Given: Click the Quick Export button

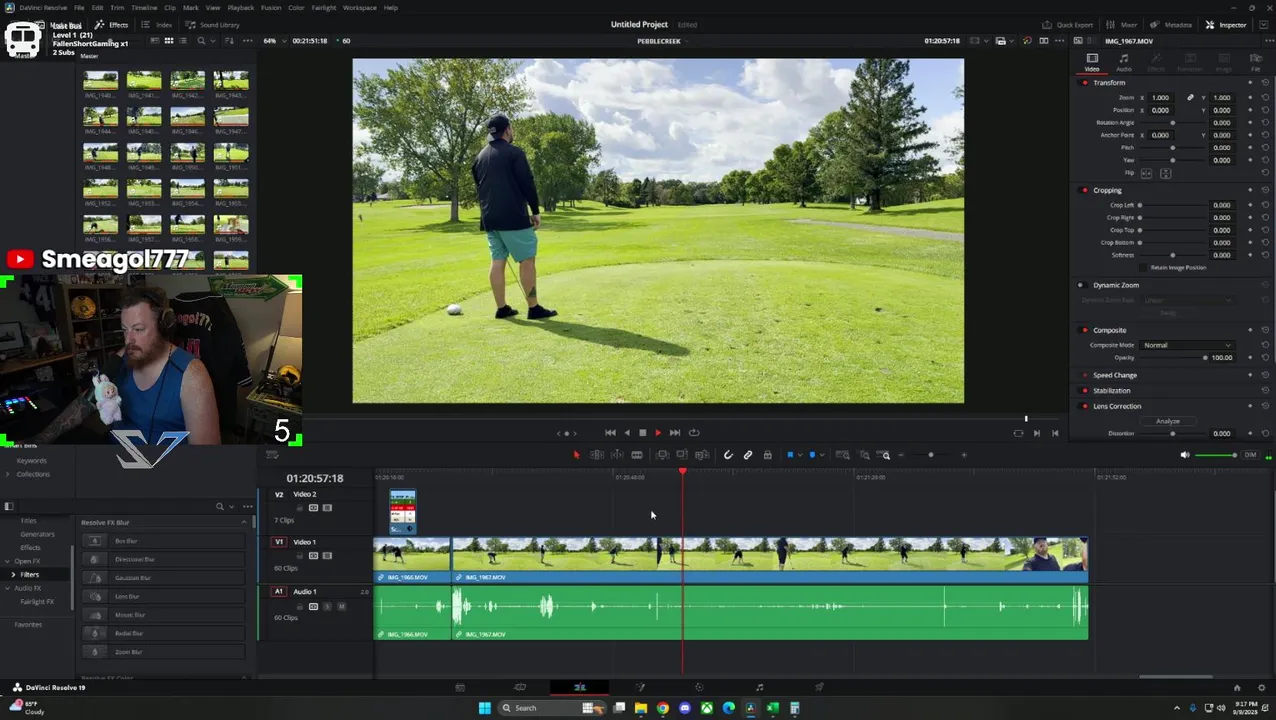Looking at the screenshot, I should coord(1068,25).
